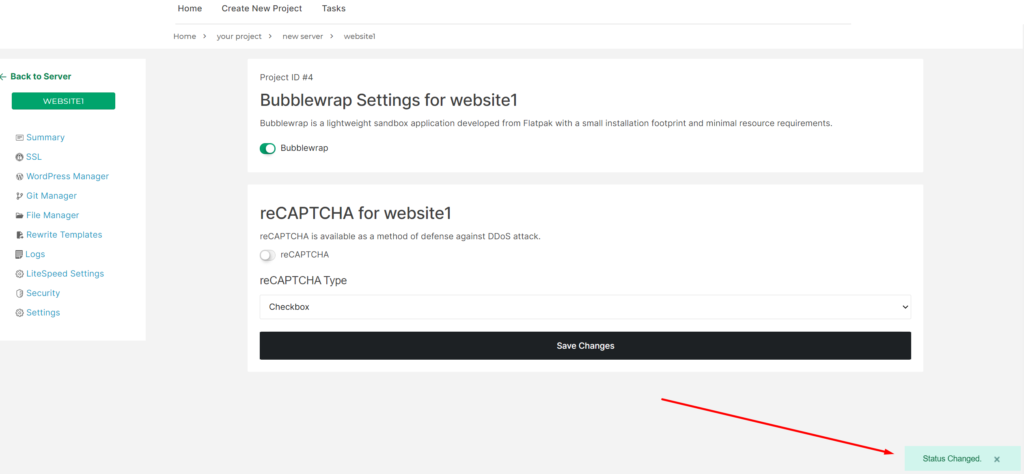1024x474 pixels.
Task: Open the Security sidebar link
Action: click(43, 293)
